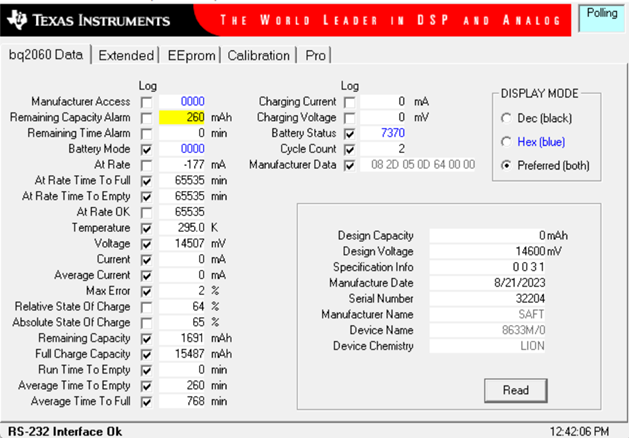The image size is (629, 438).
Task: Click the Voltage value 14507
Action: tap(182, 243)
